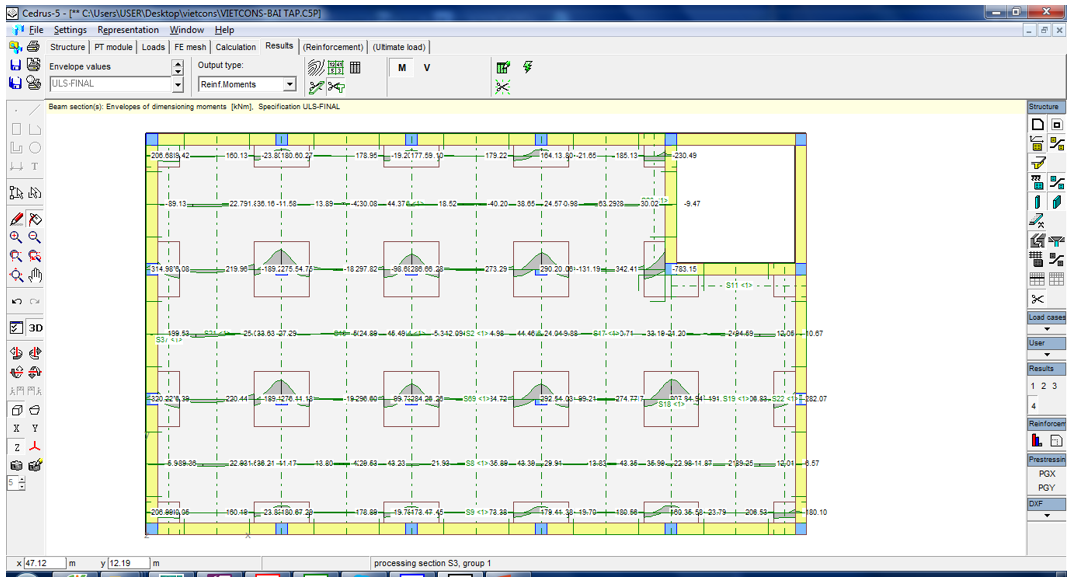Toggle the options checklist button
This screenshot has width=1074, height=583.
16,327
